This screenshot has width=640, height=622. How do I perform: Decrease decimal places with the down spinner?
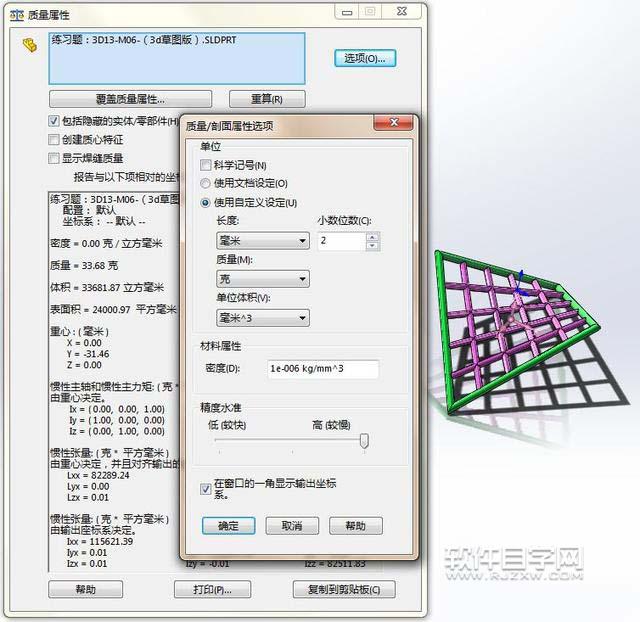pos(372,246)
